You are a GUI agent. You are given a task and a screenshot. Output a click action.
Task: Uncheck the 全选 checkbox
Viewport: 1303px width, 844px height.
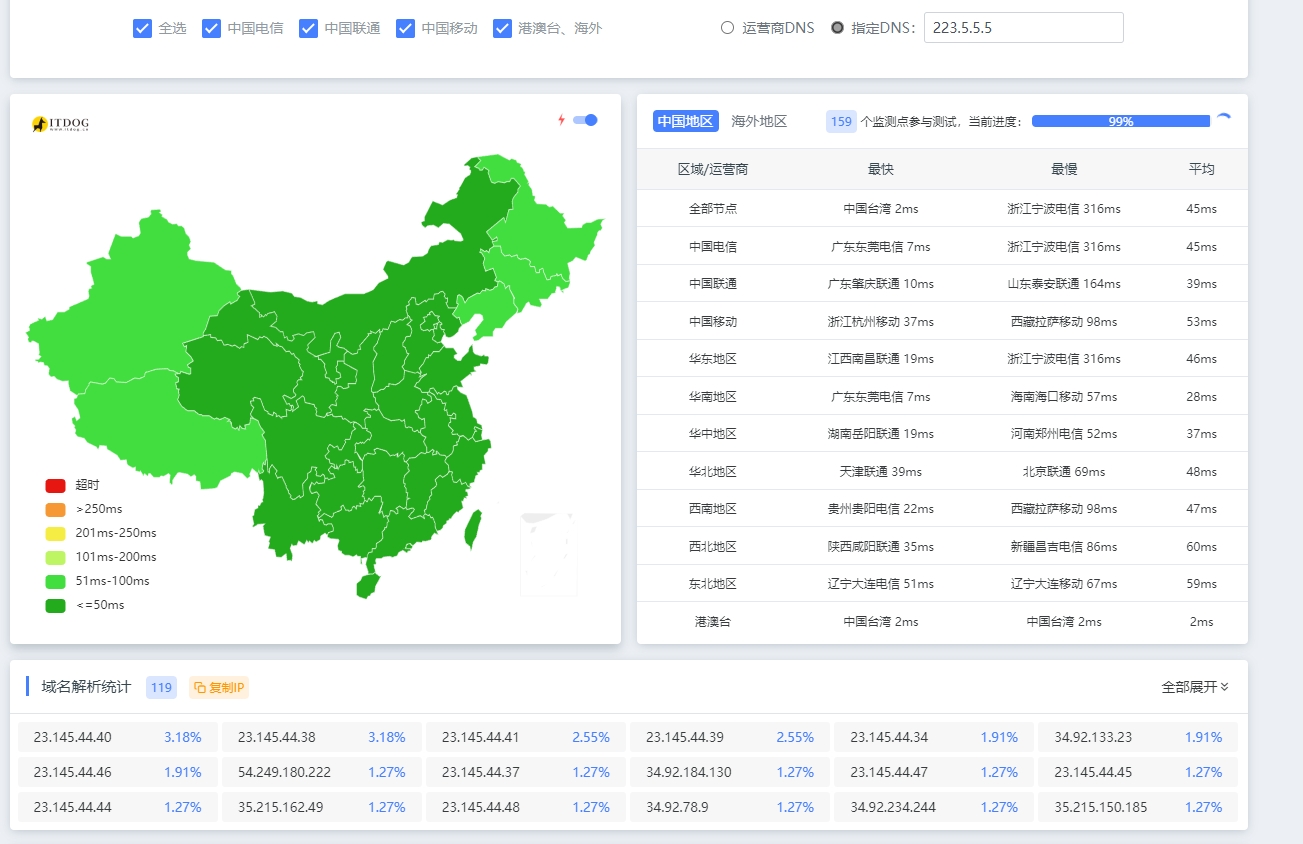[142, 28]
